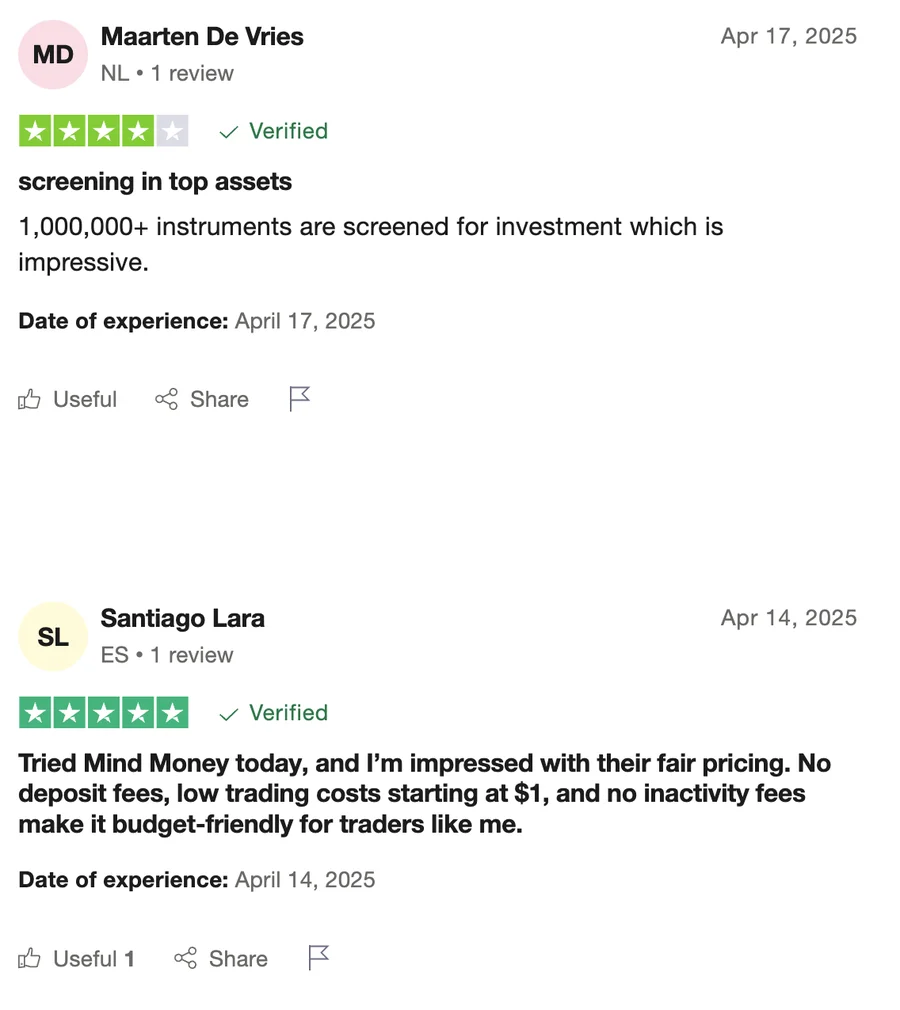Click the Apr 14, 2025 review date
This screenshot has height=1010, width=900.
click(788, 618)
